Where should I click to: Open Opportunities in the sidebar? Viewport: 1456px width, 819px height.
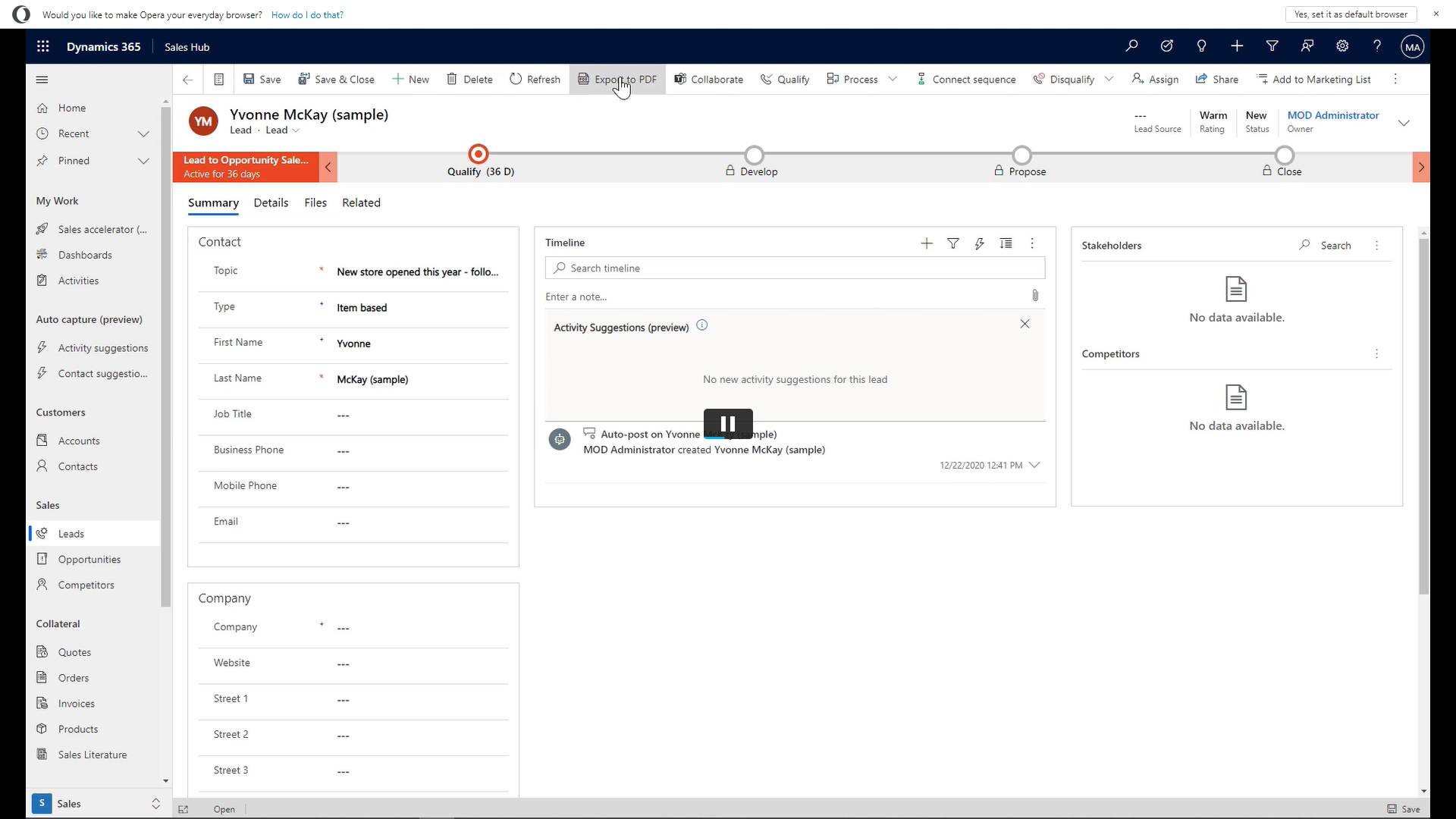89,560
